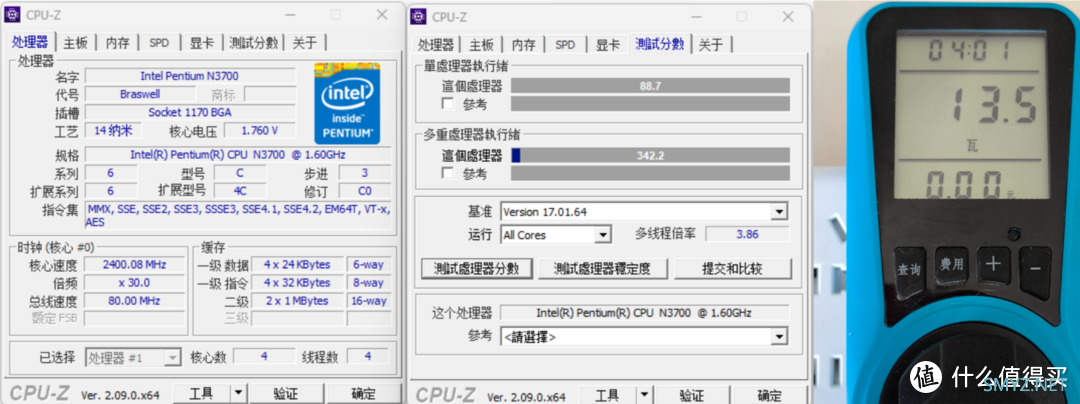This screenshot has width=1080, height=404.
Task: Open 内存 tab in the left CPU-Z window
Action: click(117, 43)
